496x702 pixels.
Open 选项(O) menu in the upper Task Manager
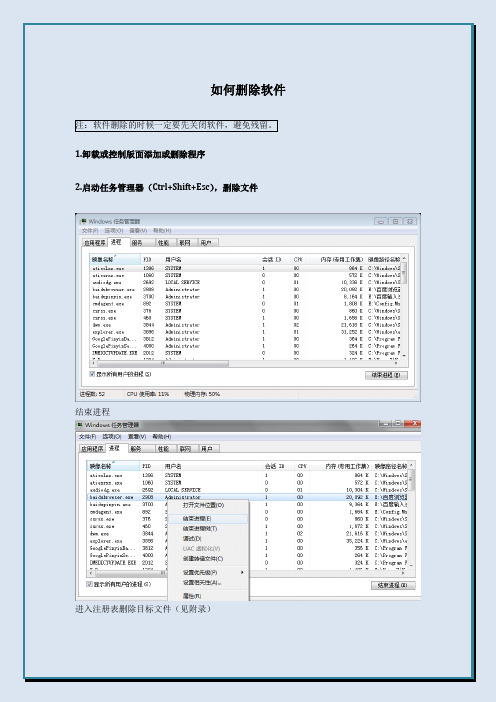pos(114,231)
